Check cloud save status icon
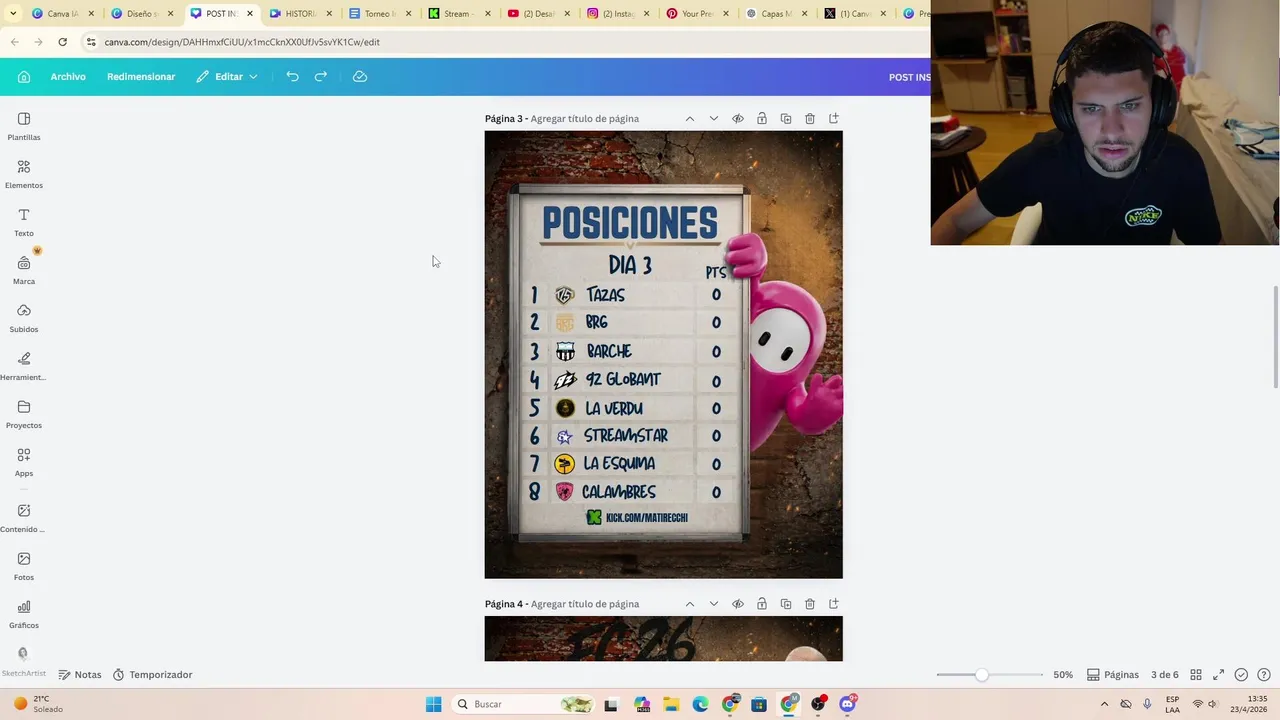 [x=360, y=77]
